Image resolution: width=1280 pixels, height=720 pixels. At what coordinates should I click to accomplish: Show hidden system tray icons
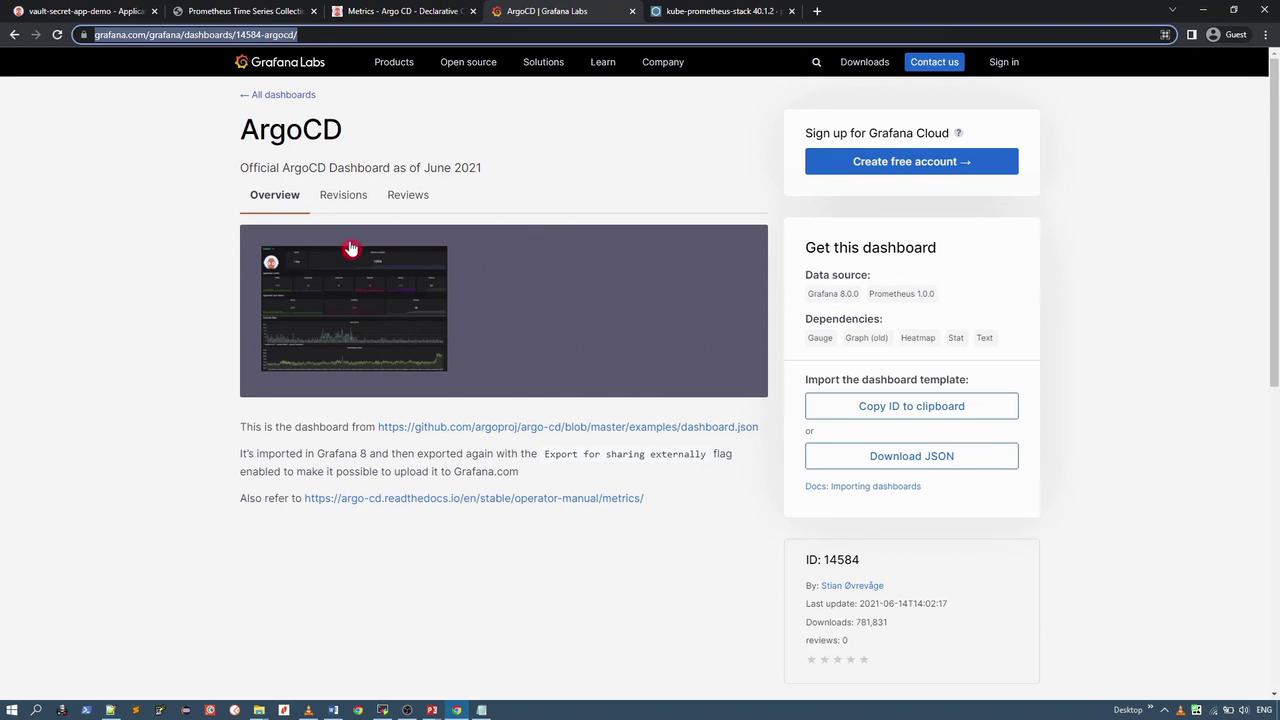point(1164,710)
